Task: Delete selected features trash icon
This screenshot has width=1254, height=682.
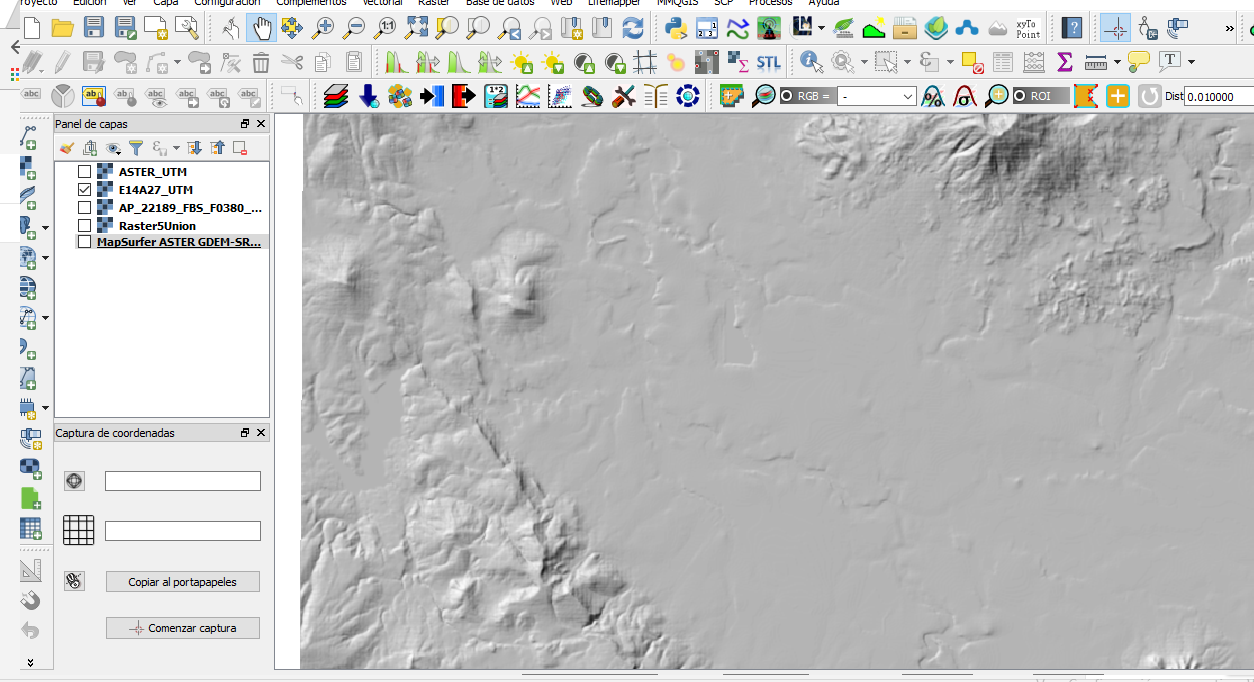Action: [x=260, y=63]
